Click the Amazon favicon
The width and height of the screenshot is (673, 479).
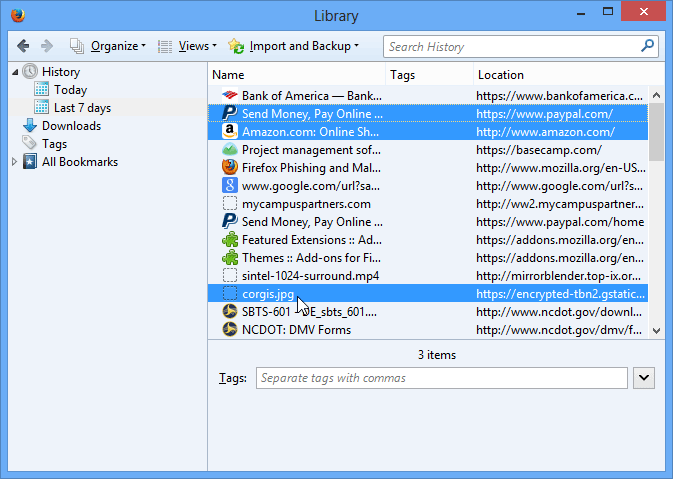[230, 131]
